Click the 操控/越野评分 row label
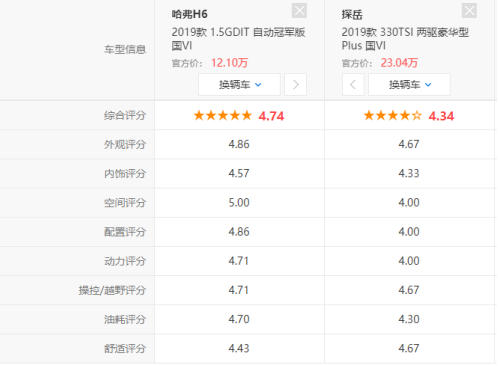Screen dimensions: 498x366 click(112, 290)
